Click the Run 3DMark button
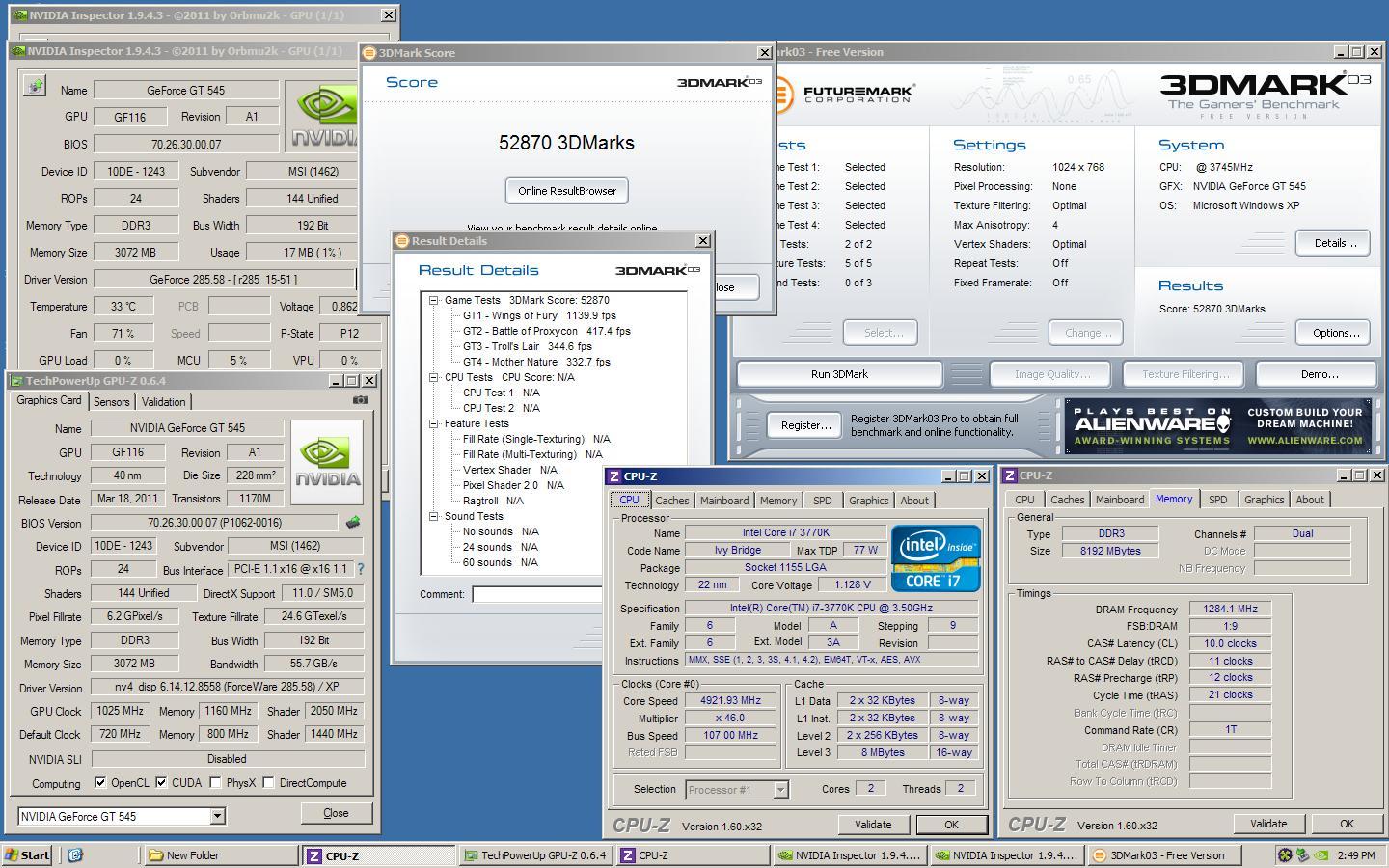This screenshot has width=1389, height=868. [x=839, y=374]
